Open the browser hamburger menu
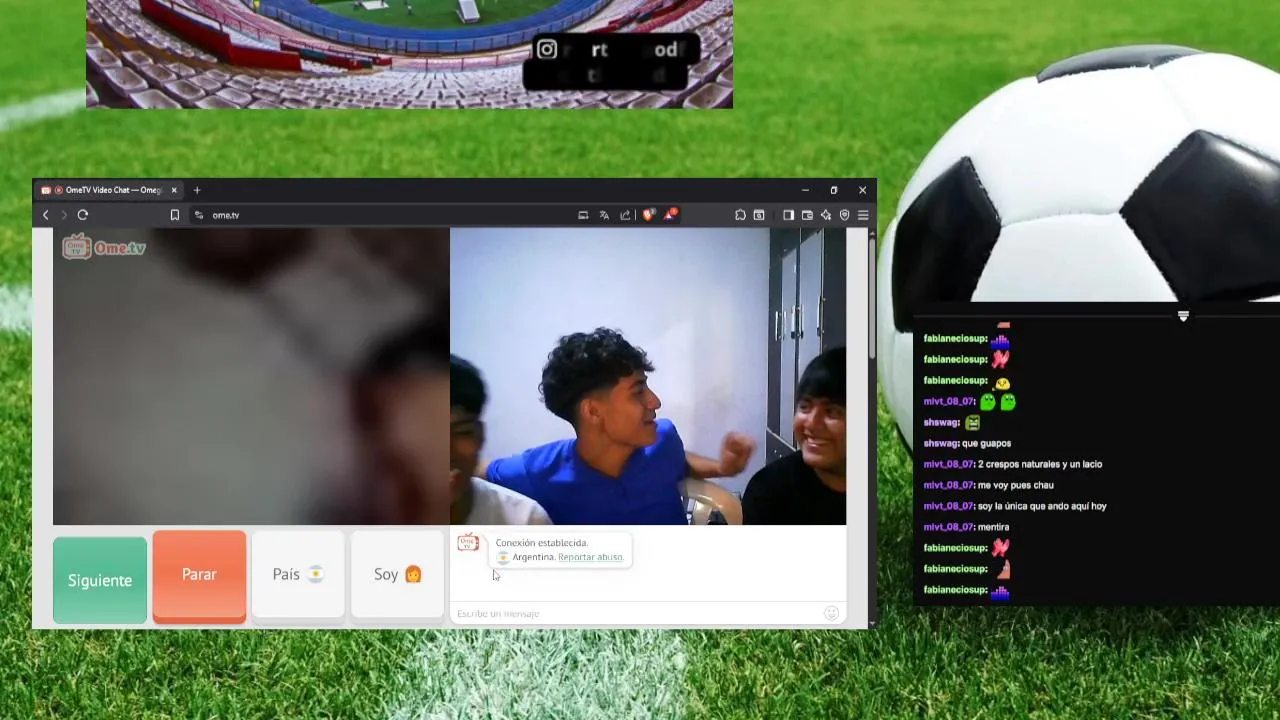Screen dimensions: 1280x720 click(863, 215)
